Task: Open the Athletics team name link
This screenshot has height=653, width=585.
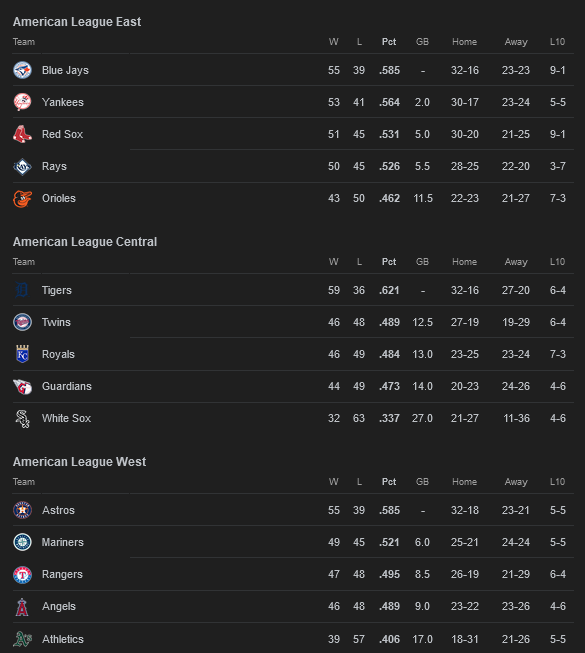Action: [x=62, y=639]
